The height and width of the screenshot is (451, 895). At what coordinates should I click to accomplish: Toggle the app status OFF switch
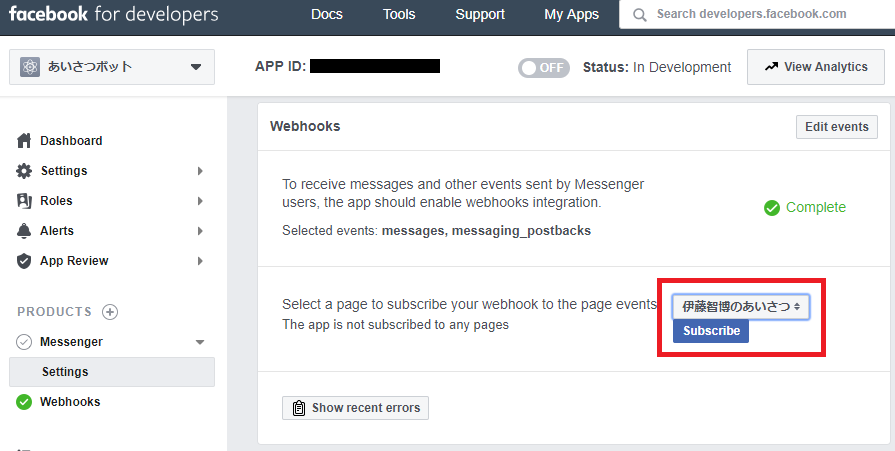[x=543, y=67]
